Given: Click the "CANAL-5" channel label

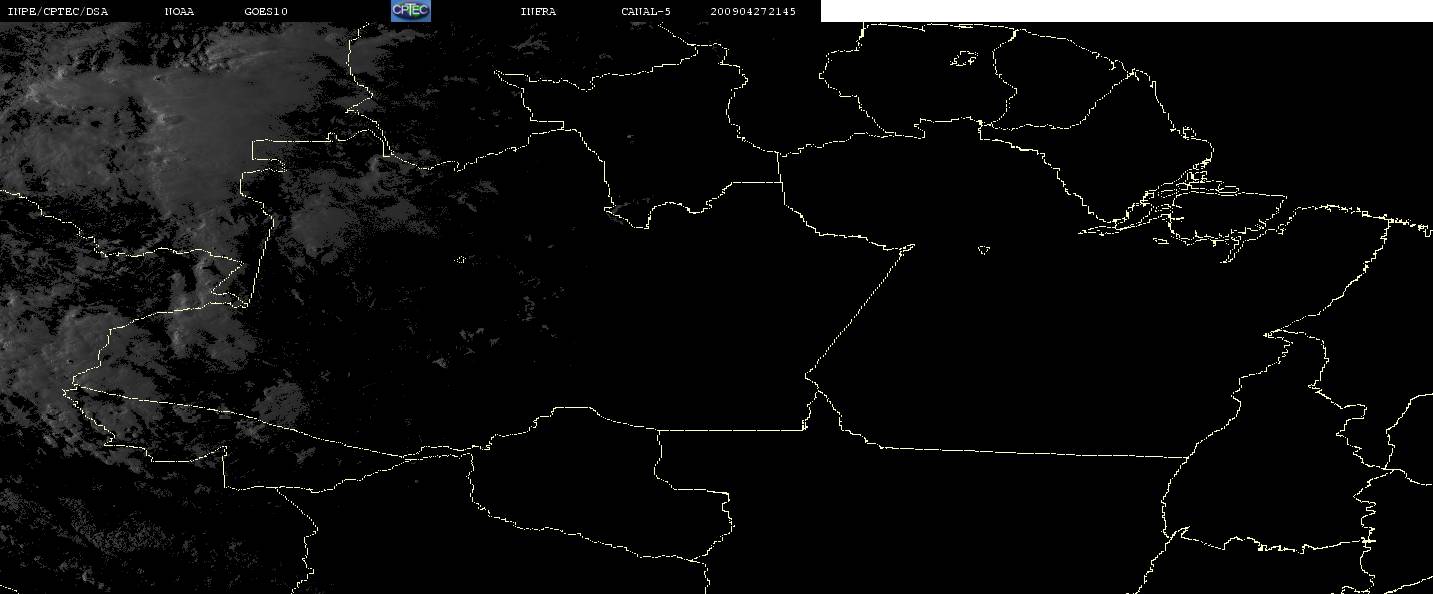Looking at the screenshot, I should point(646,12).
